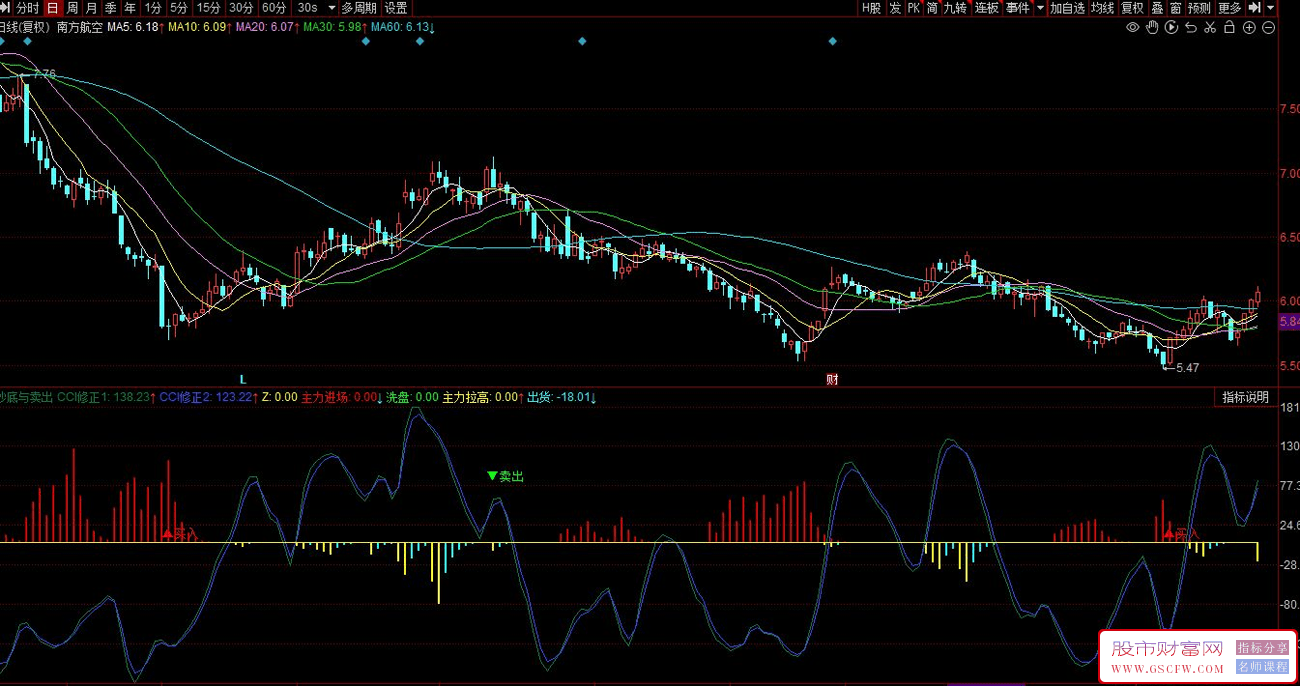This screenshot has width=1300, height=686.
Task: Click the 买入 buy signal near right side
Action: (x=1181, y=534)
